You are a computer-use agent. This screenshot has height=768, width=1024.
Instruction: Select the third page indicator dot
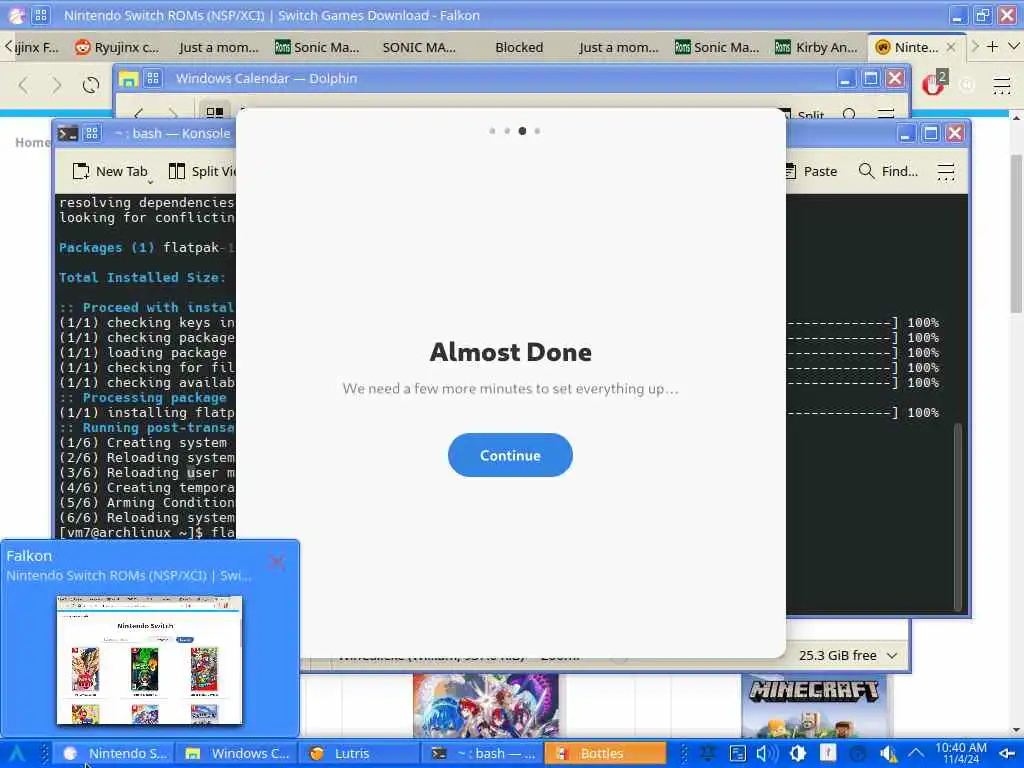[x=522, y=131]
